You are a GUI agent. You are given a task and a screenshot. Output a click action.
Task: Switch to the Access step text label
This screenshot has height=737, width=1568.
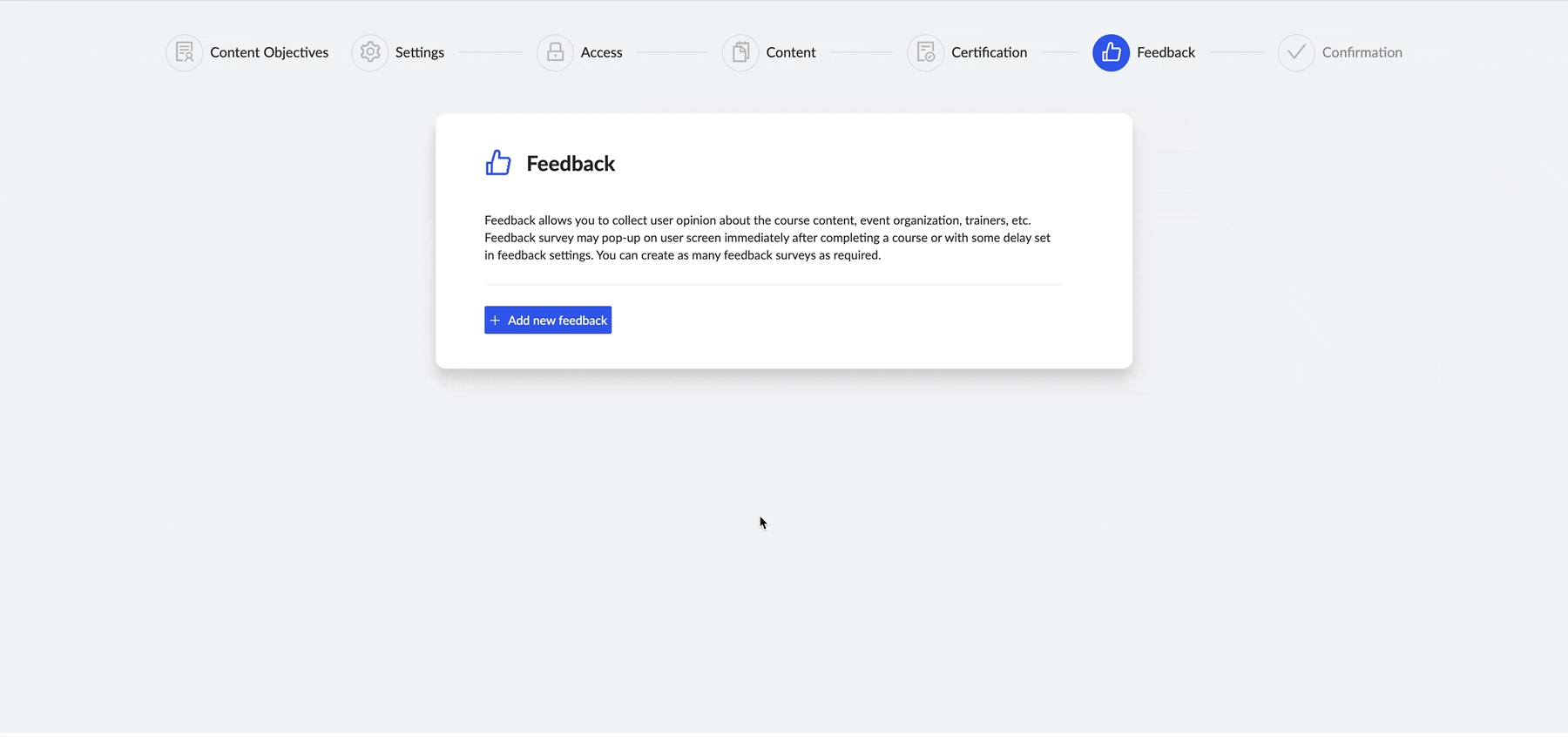pyautogui.click(x=601, y=52)
